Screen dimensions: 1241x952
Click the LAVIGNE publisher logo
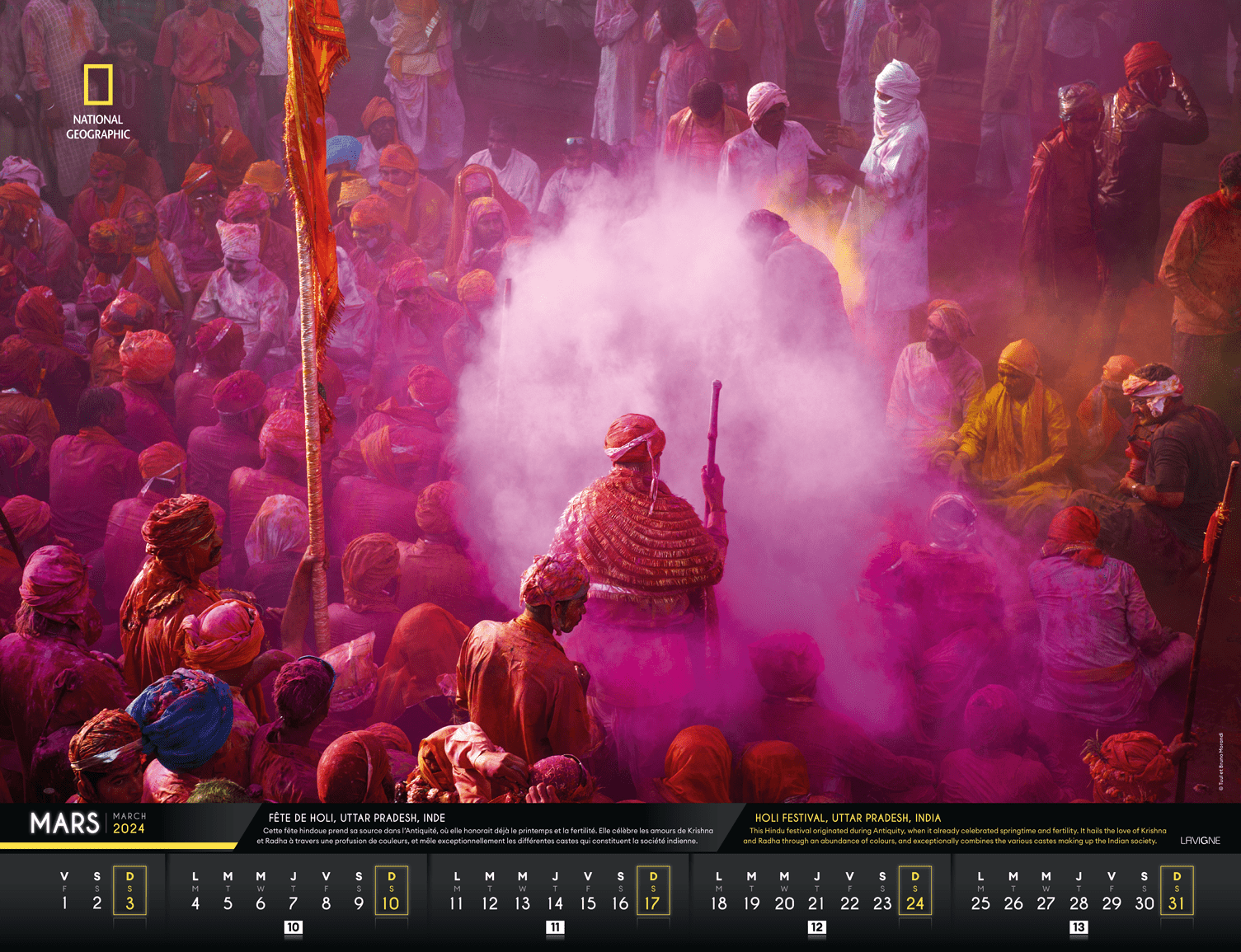point(1200,840)
